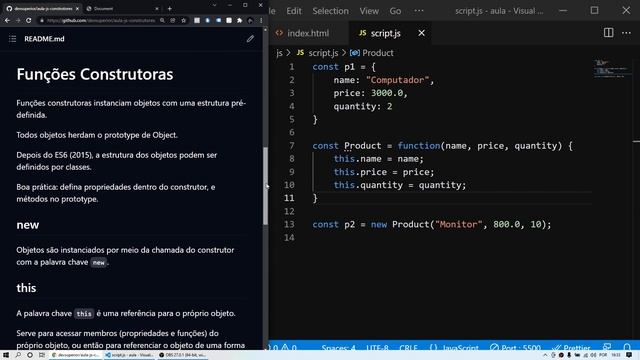Open the VS Code Go menu
The width and height of the screenshot is (640, 360).
395,11
